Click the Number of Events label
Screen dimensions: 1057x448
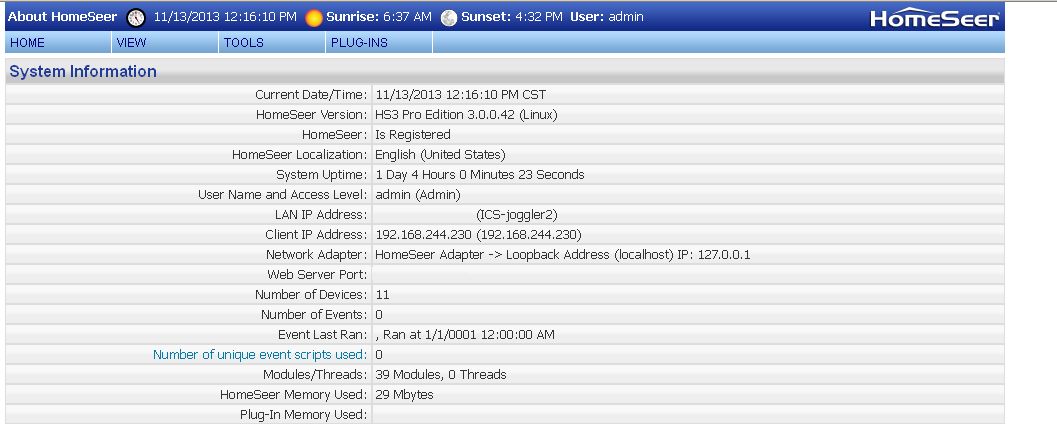point(315,315)
